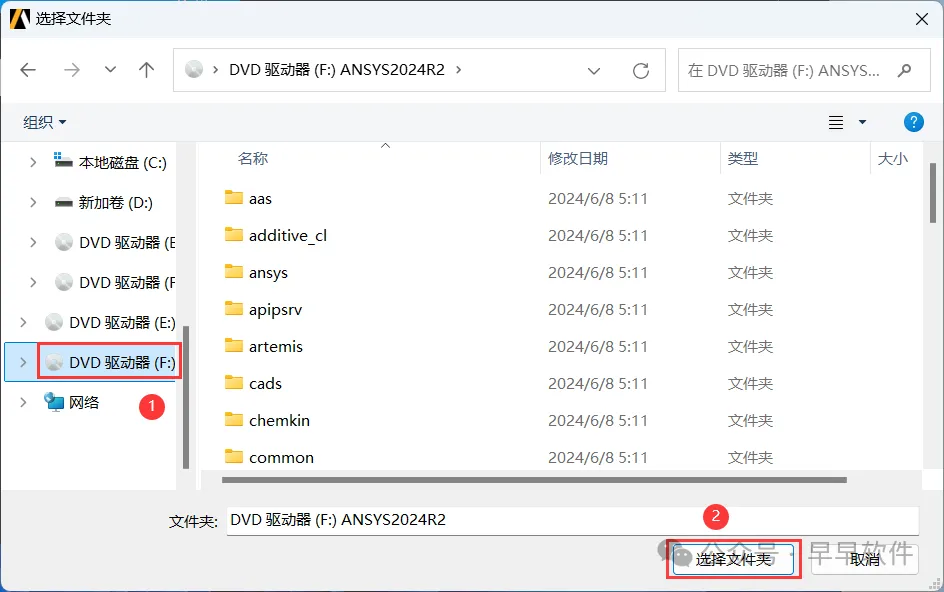Click the 文件夹 type cell of ansys row
The image size is (944, 592).
750,273
